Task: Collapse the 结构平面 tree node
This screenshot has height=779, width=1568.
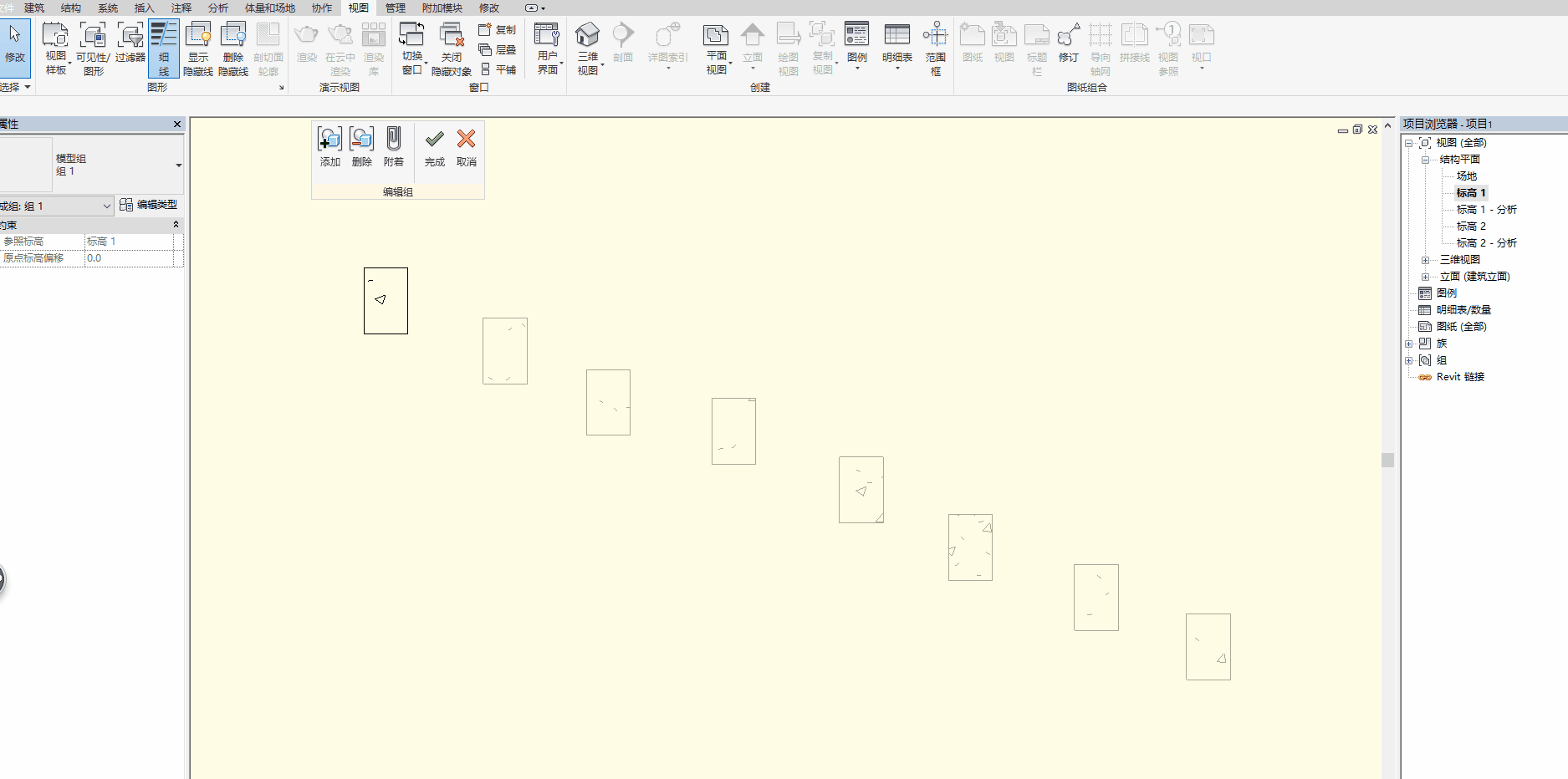Action: point(1425,160)
